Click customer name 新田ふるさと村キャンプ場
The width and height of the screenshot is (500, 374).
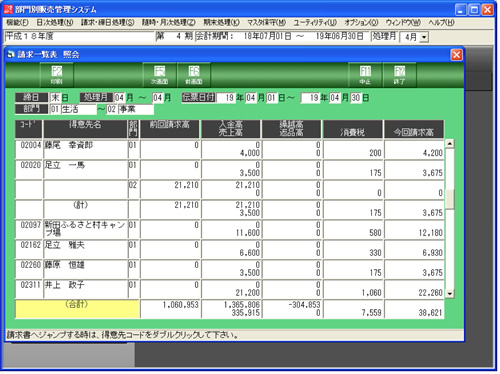point(85,229)
